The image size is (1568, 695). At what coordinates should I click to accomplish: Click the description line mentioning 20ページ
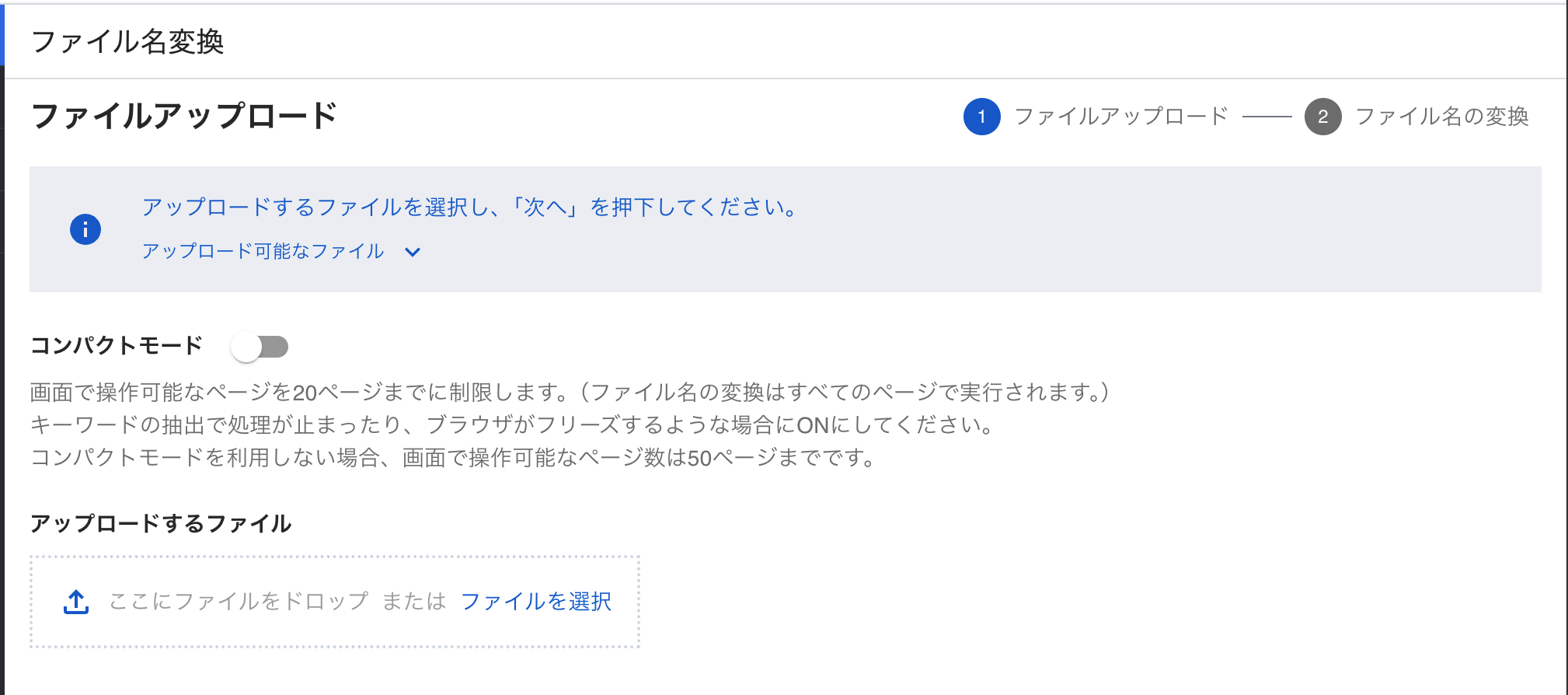coord(570,393)
